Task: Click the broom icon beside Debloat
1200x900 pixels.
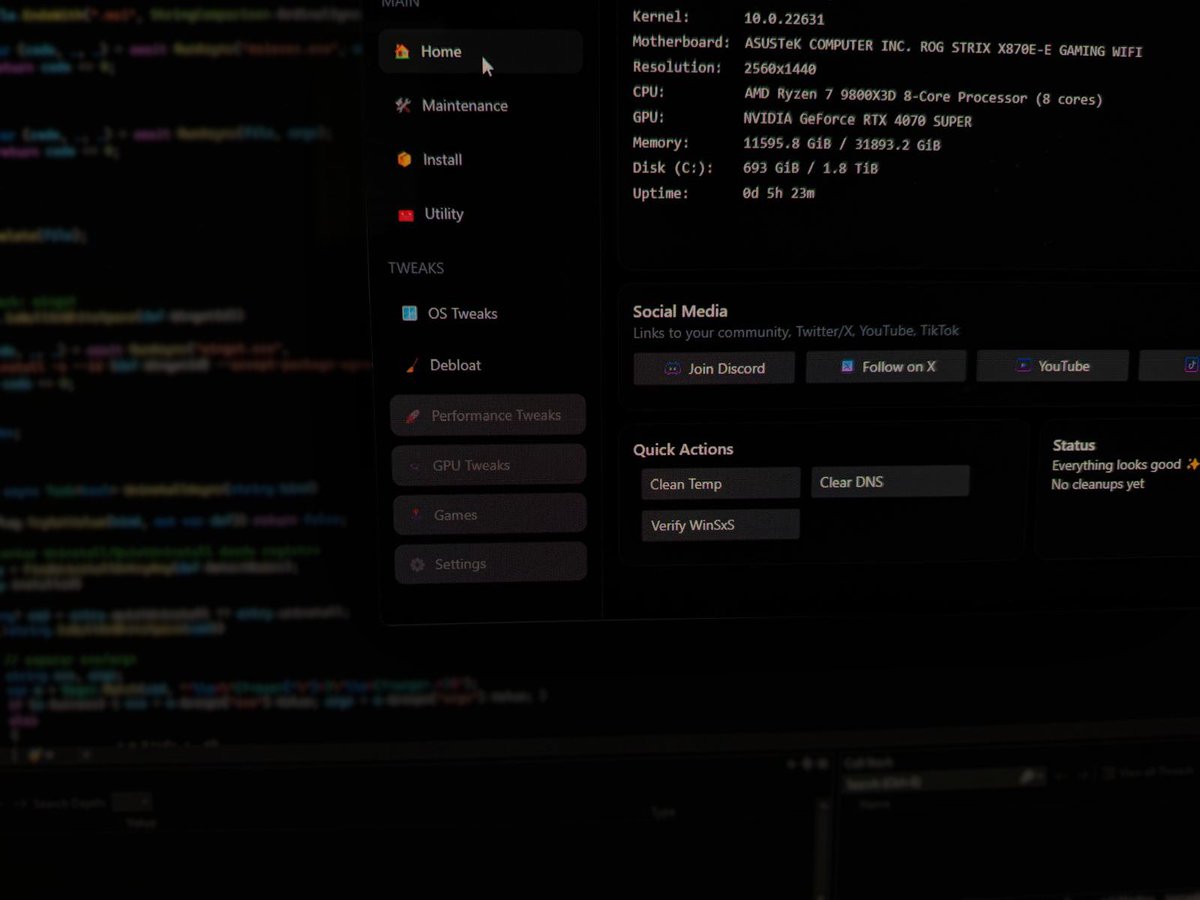Action: click(x=411, y=365)
